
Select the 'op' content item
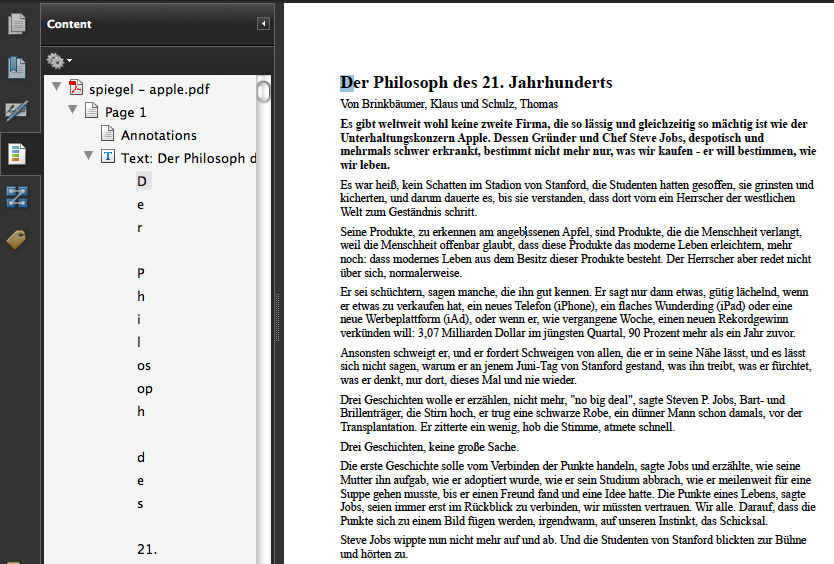click(x=145, y=389)
